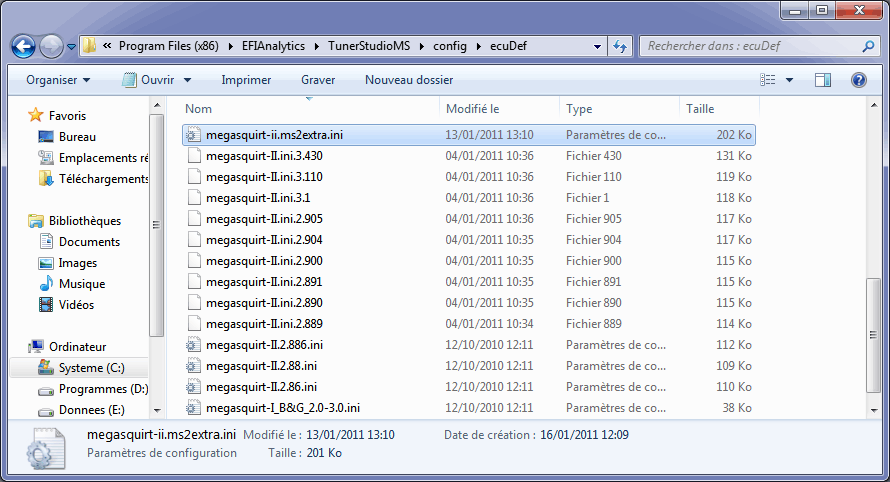The width and height of the screenshot is (890, 482).
Task: Create a new folder with Nouveau dossier
Action: pyautogui.click(x=409, y=80)
